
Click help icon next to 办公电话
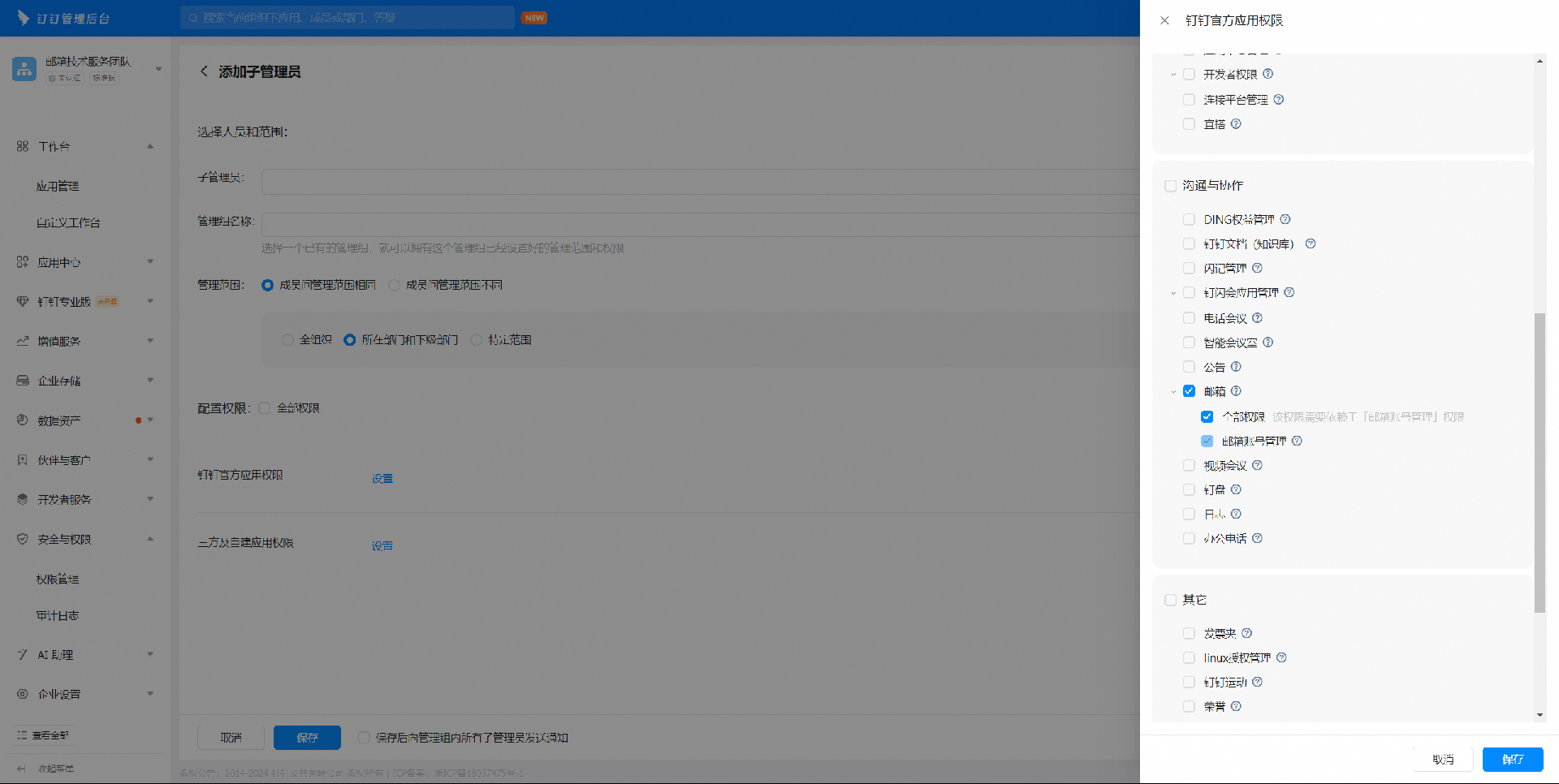pyautogui.click(x=1258, y=538)
